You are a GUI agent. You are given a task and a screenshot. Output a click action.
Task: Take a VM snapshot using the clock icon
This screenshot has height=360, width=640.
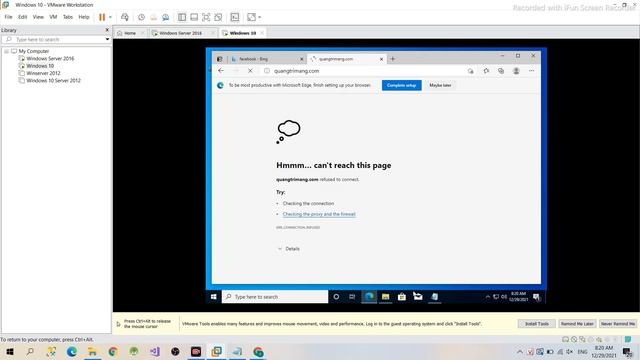141,17
